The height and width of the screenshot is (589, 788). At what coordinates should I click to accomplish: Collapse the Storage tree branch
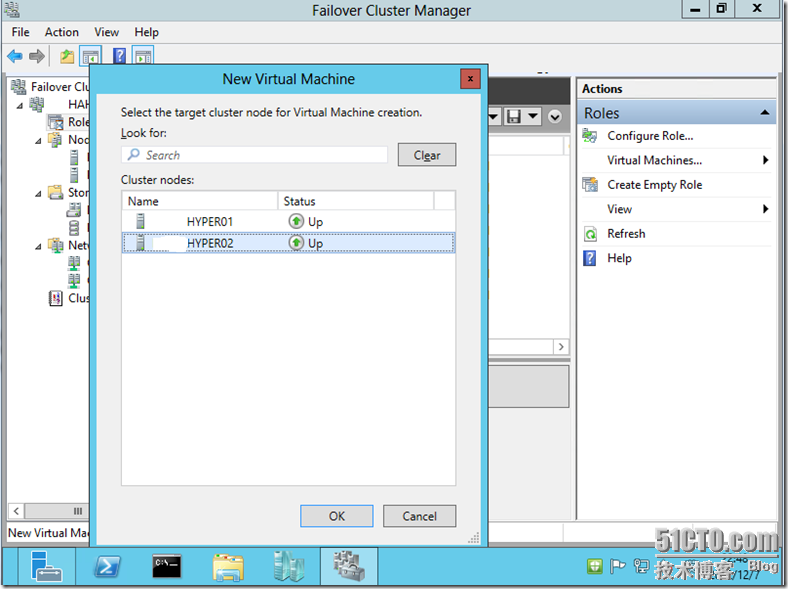click(38, 194)
